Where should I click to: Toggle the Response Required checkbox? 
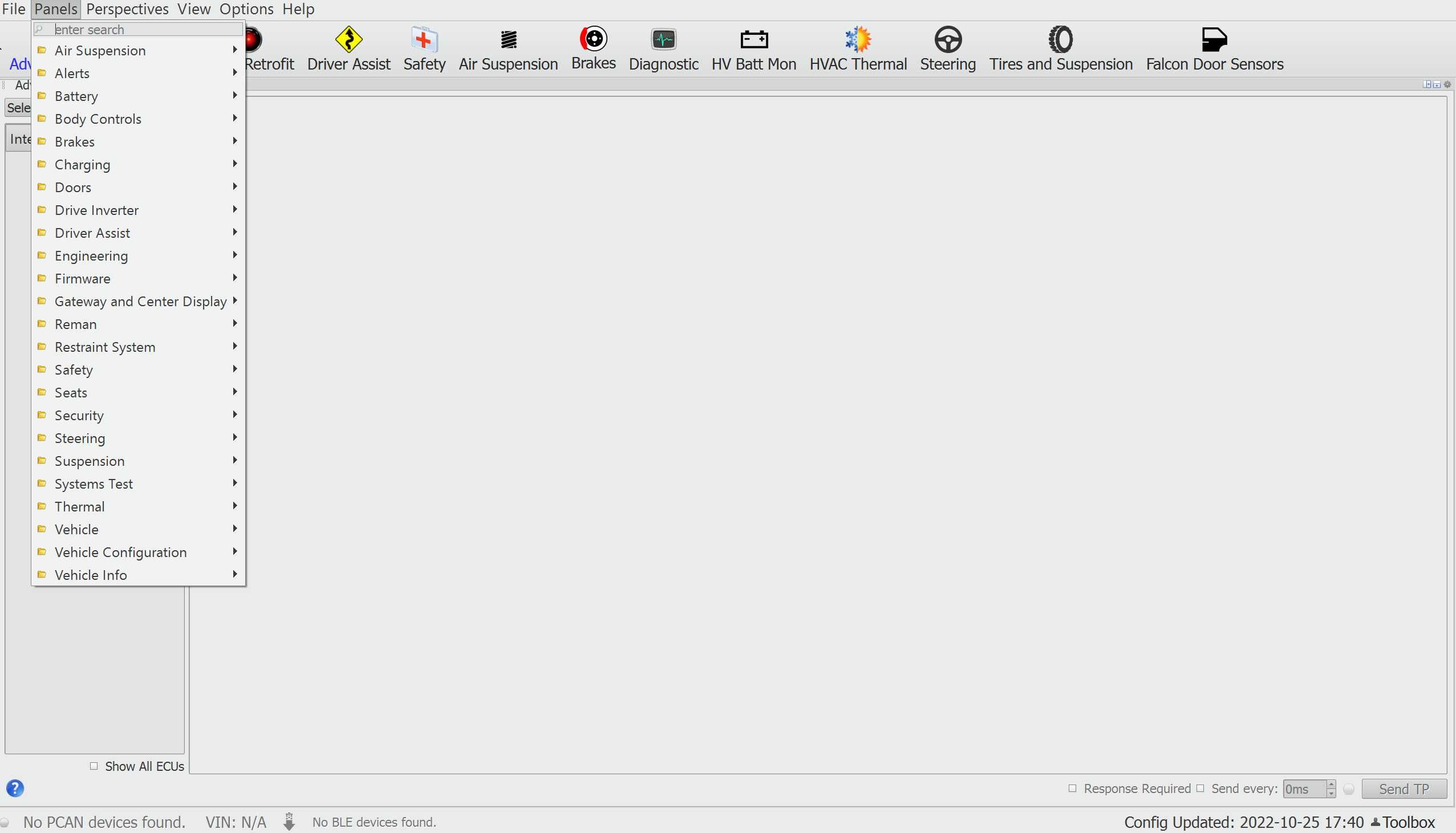(1074, 789)
